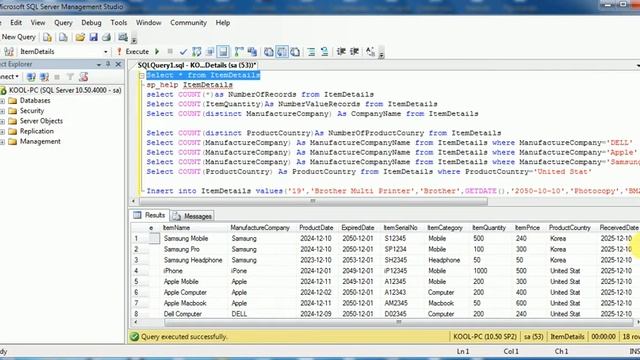Open the Community menu
The width and height of the screenshot is (640, 360).
[x=189, y=23]
